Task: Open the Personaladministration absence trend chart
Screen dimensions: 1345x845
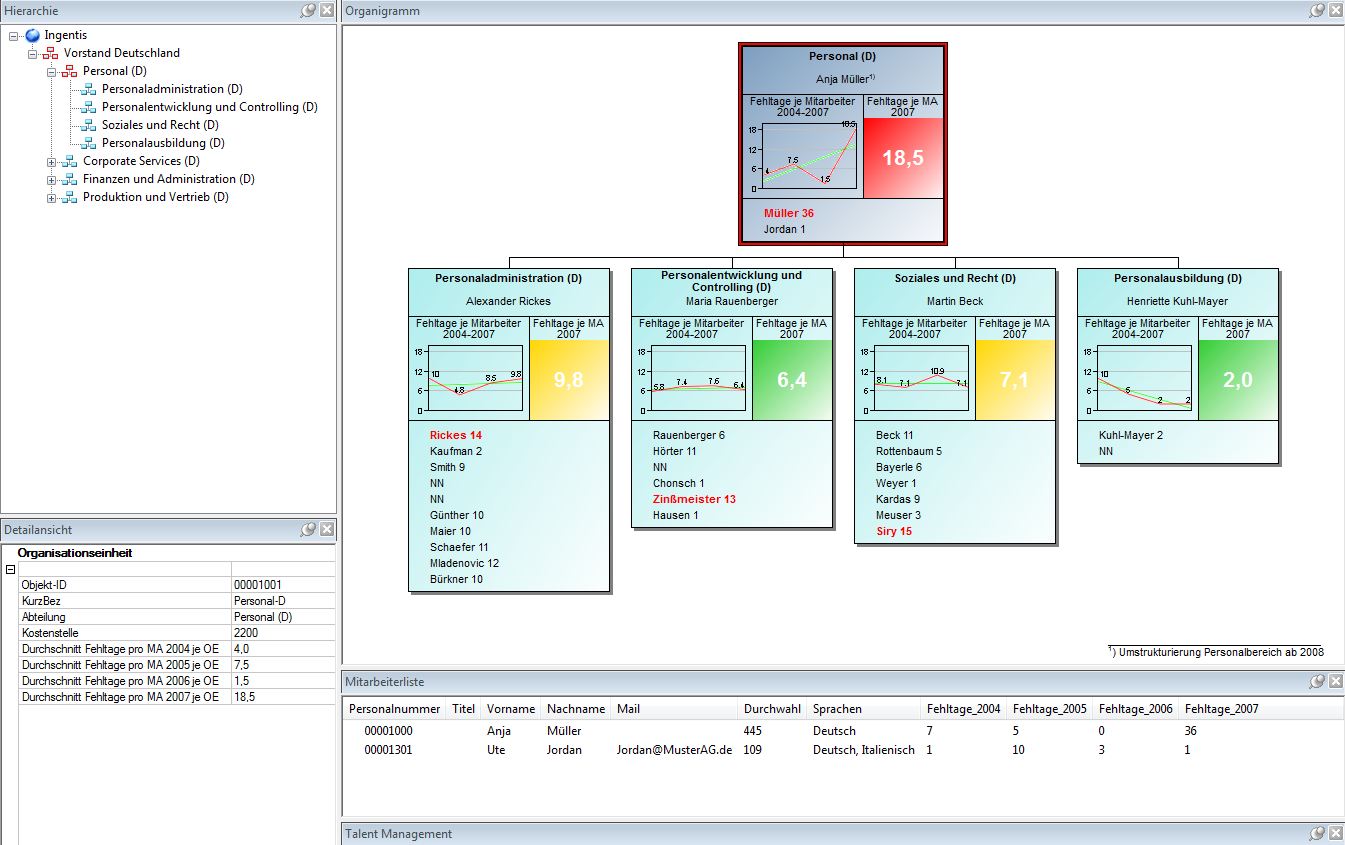Action: click(469, 378)
